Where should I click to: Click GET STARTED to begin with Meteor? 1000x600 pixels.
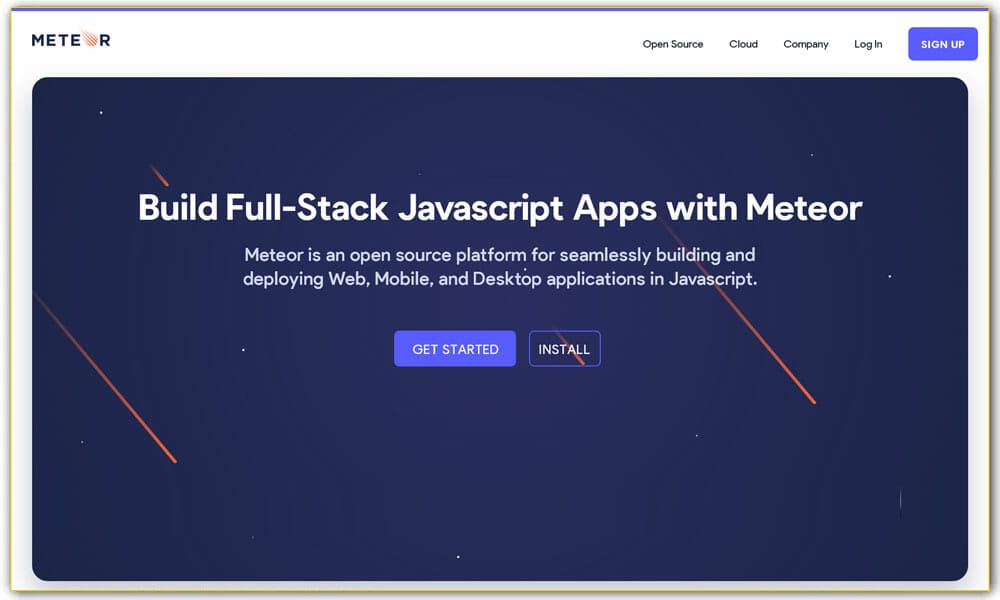(455, 348)
